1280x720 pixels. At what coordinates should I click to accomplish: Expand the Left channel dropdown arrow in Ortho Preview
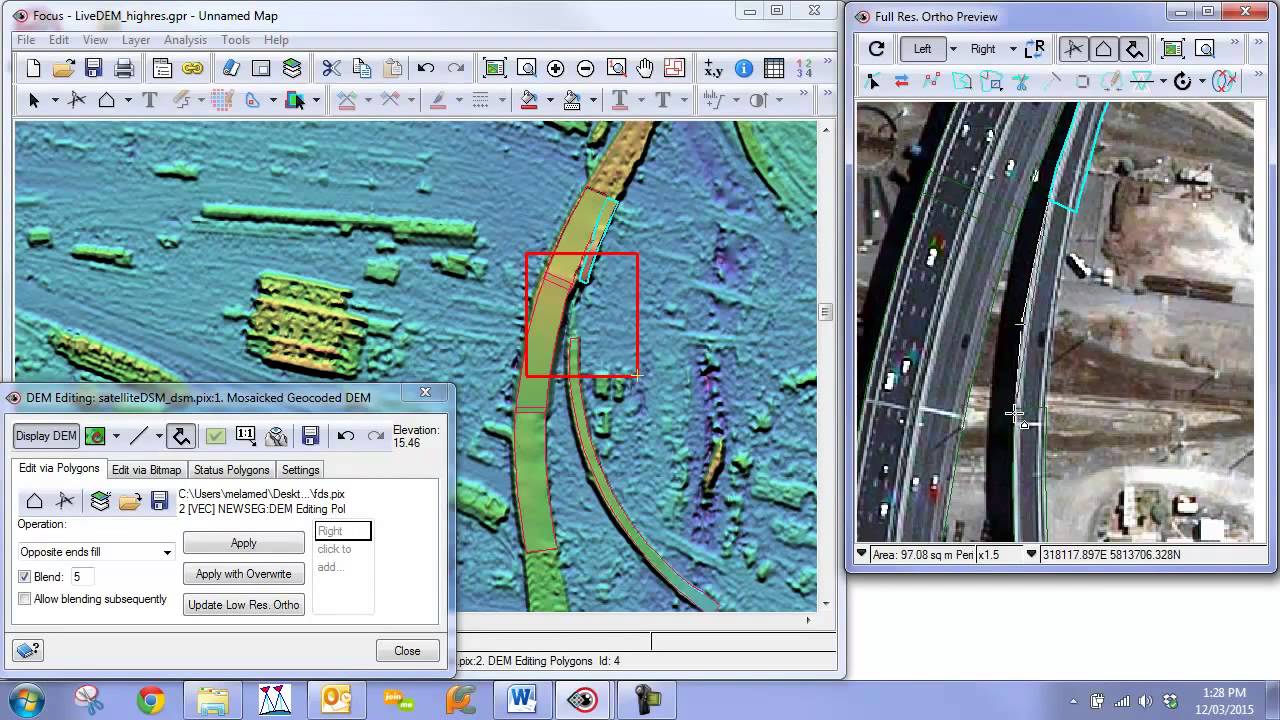[x=953, y=48]
